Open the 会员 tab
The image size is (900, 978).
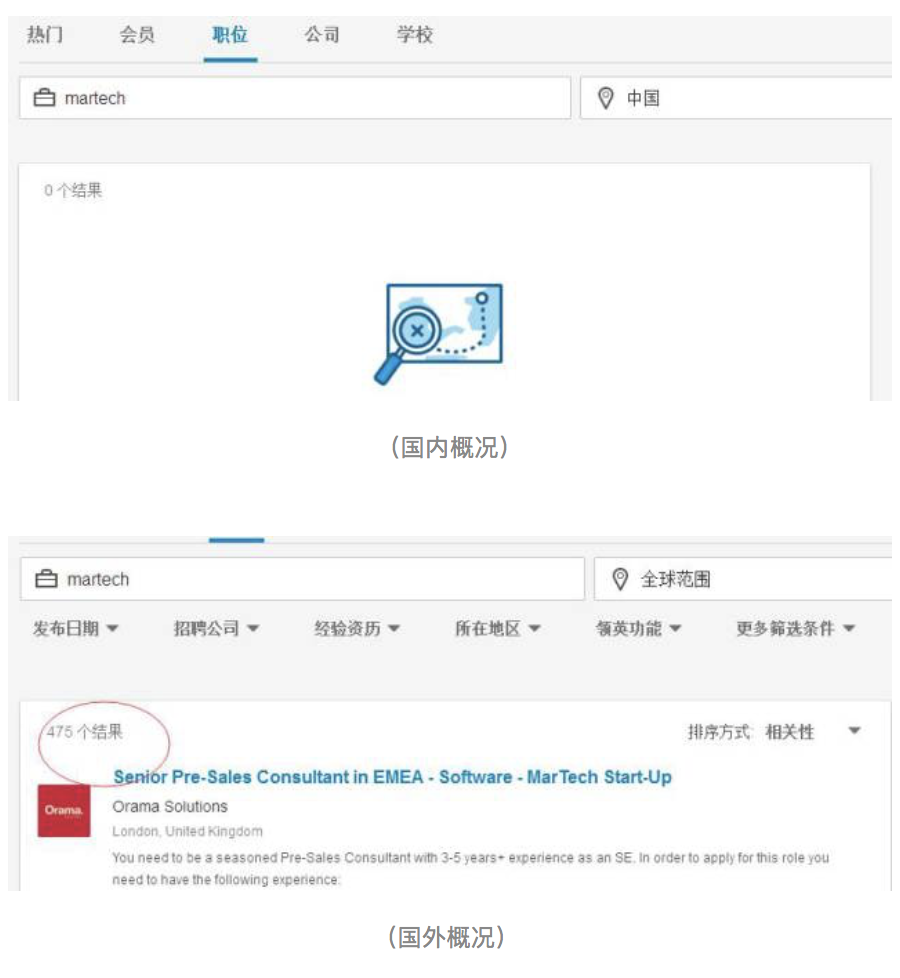(137, 35)
